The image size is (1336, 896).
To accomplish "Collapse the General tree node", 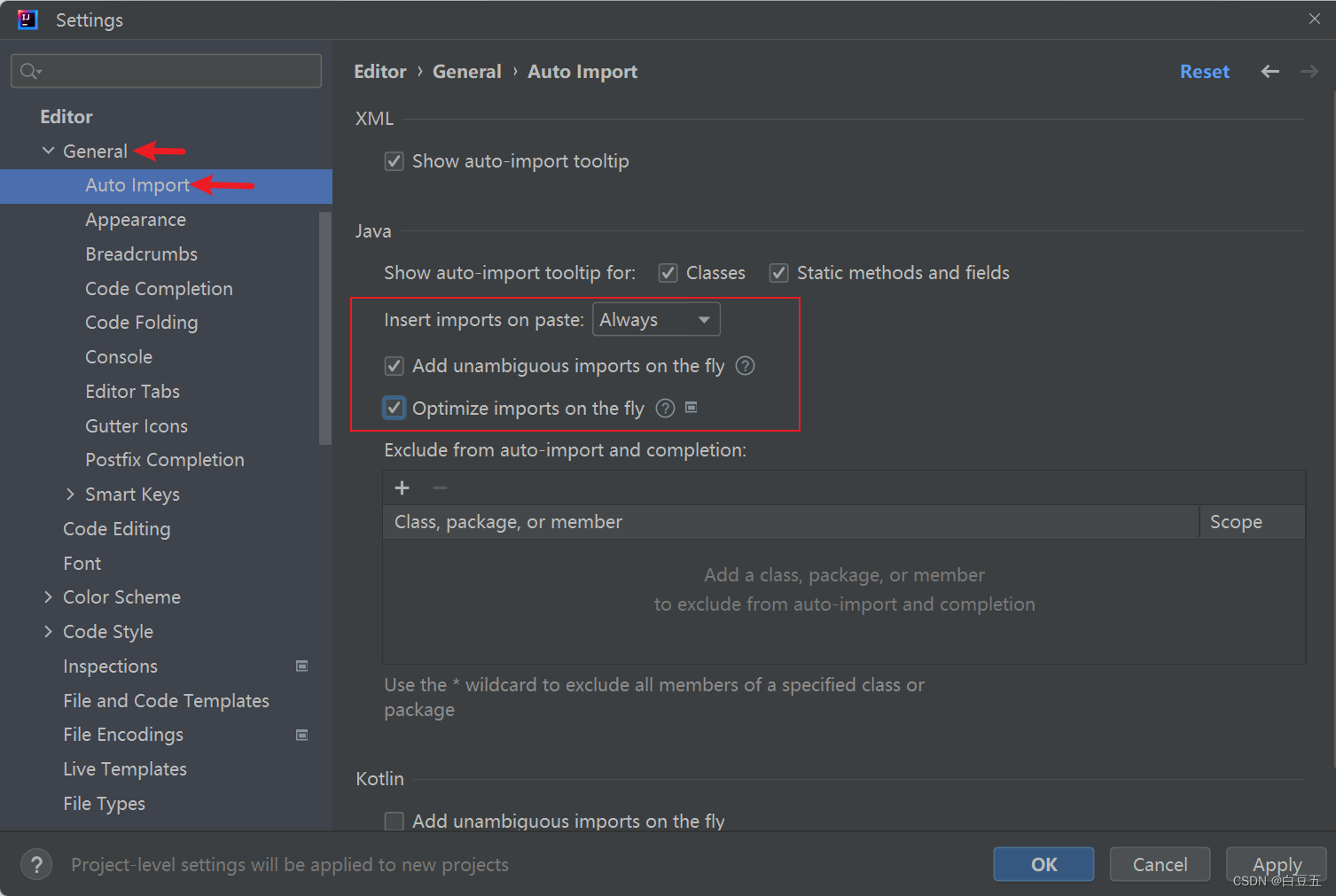I will [x=48, y=151].
